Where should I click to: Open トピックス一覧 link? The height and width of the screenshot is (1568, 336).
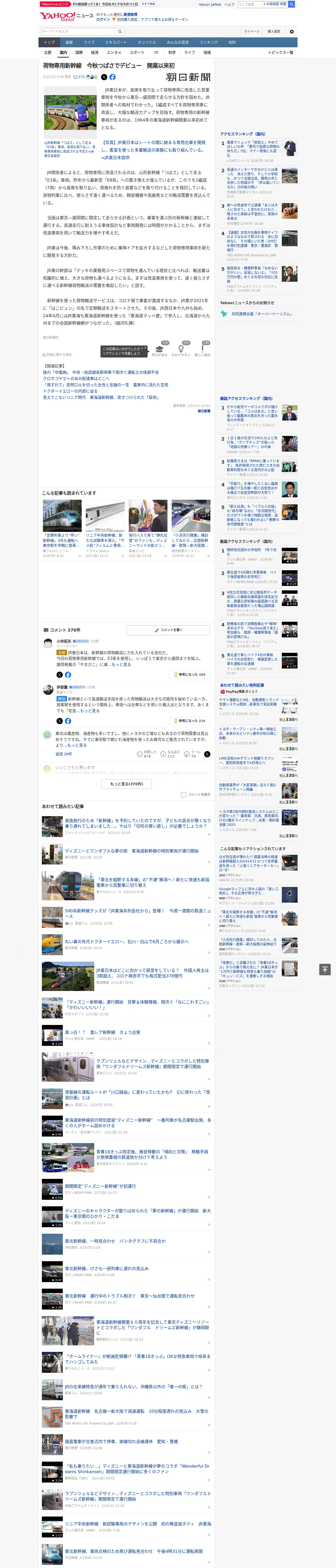click(x=281, y=52)
